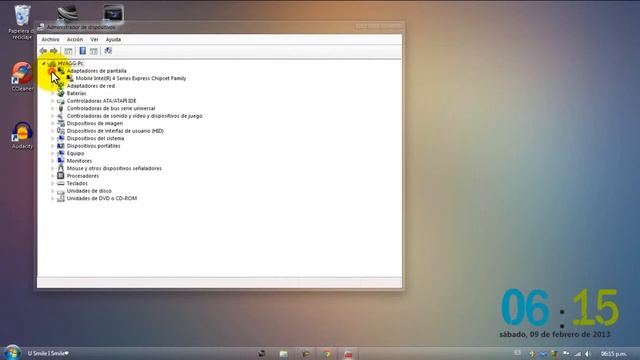Expand Adaptadores de red arrow
Viewport: 640px width, 360px height.
(x=52, y=86)
